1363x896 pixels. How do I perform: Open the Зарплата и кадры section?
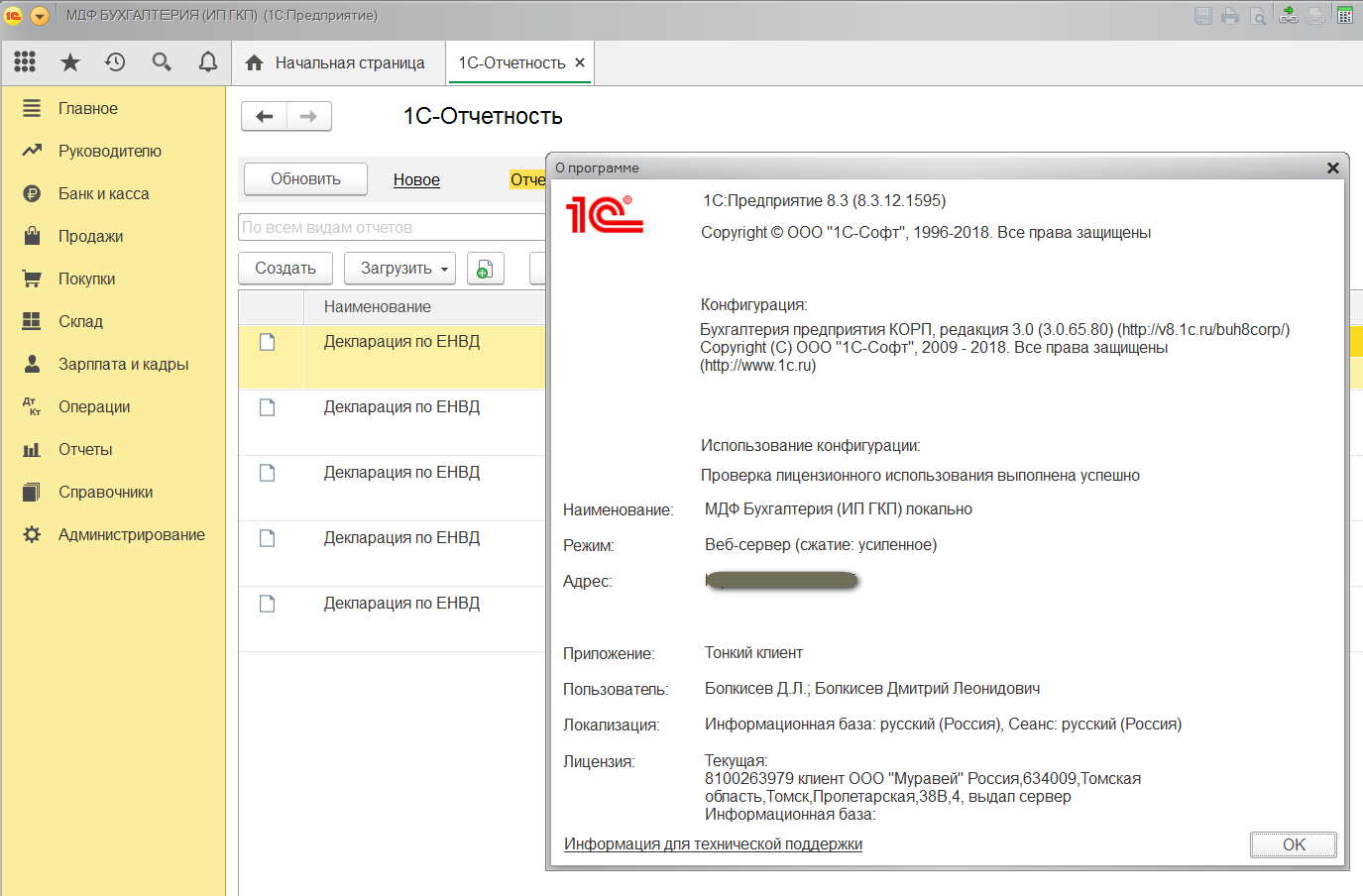[123, 364]
